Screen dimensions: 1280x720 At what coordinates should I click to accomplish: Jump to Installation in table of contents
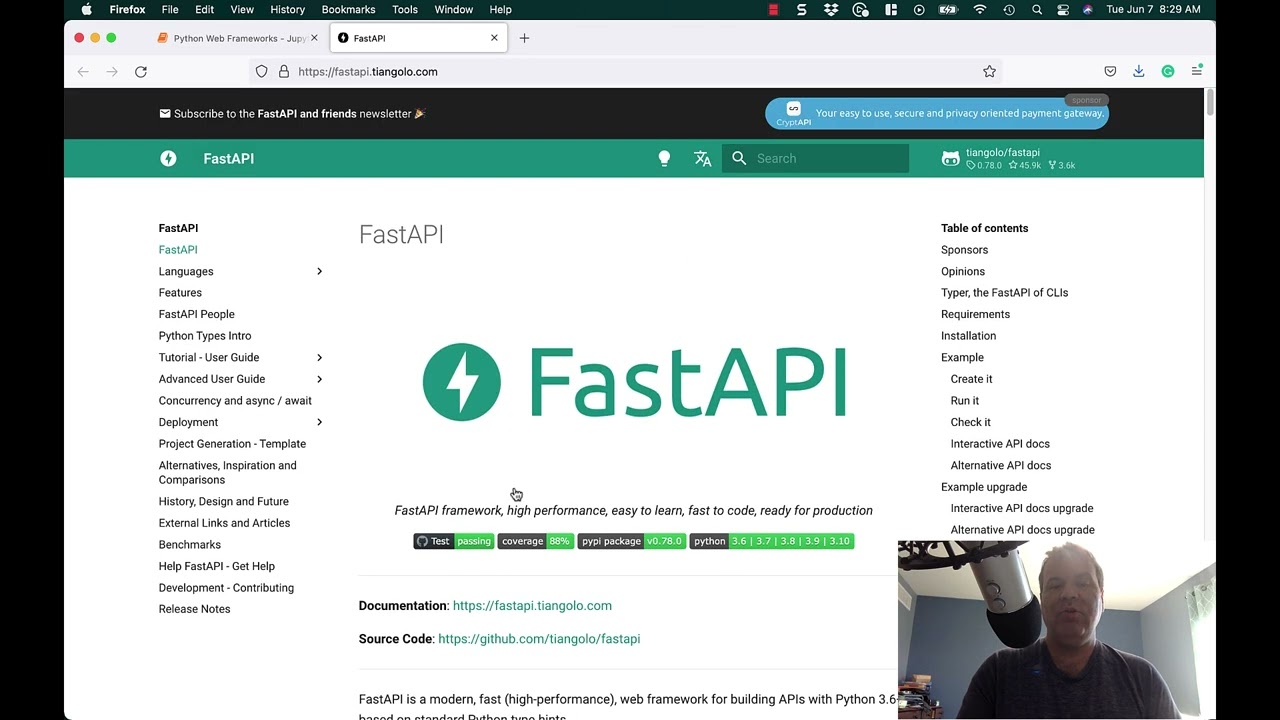(x=968, y=336)
